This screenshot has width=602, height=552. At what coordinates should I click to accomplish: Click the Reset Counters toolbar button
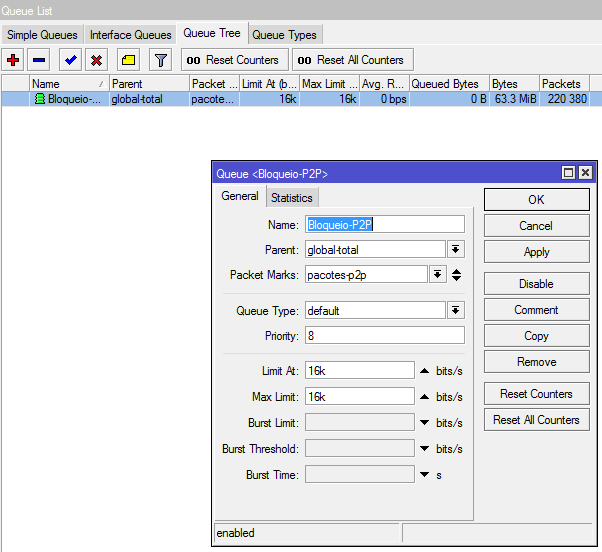[234, 60]
